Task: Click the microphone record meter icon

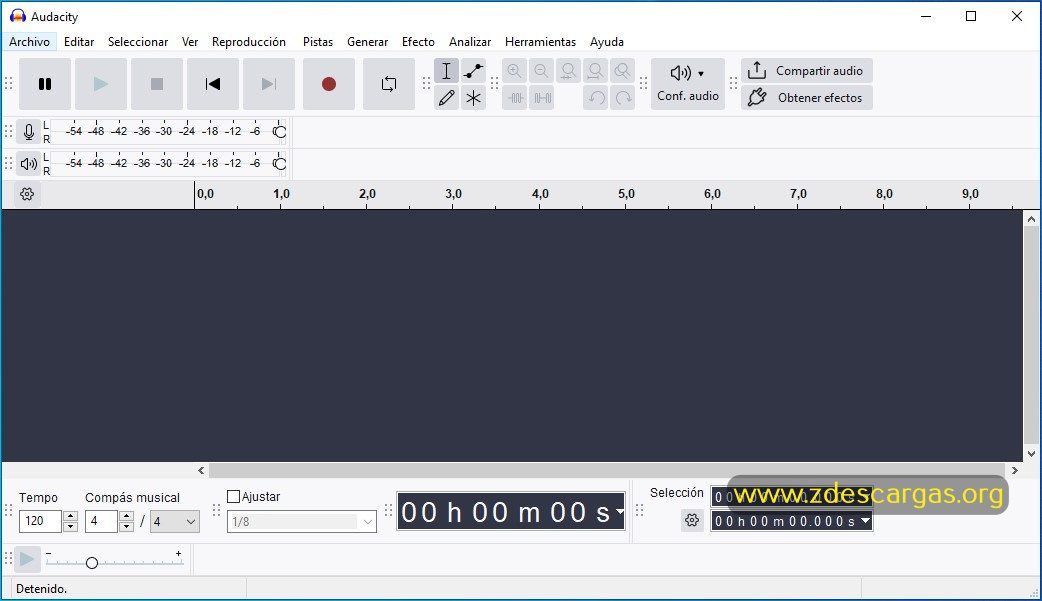Action: coord(29,132)
